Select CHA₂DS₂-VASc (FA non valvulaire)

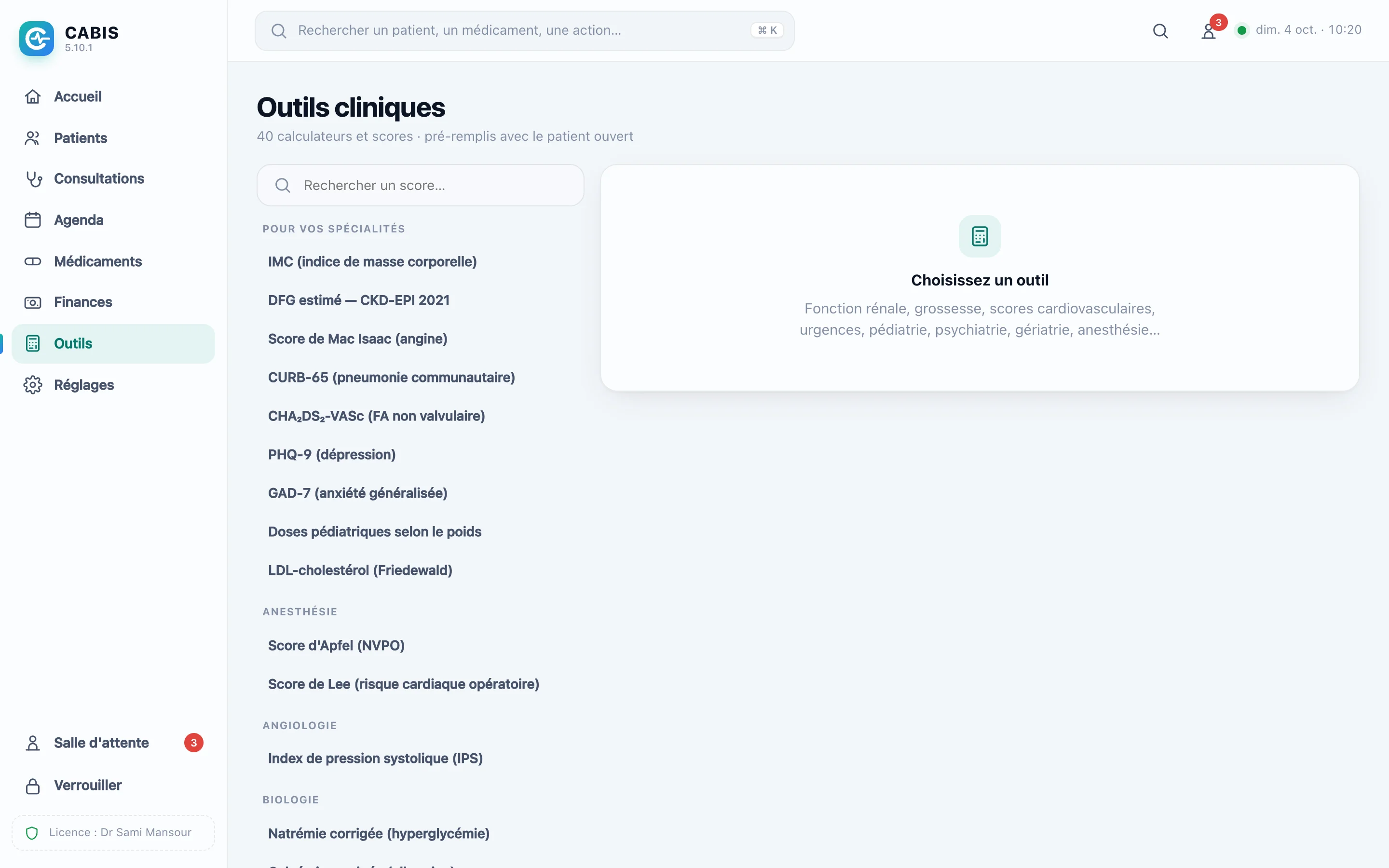[x=420, y=416]
